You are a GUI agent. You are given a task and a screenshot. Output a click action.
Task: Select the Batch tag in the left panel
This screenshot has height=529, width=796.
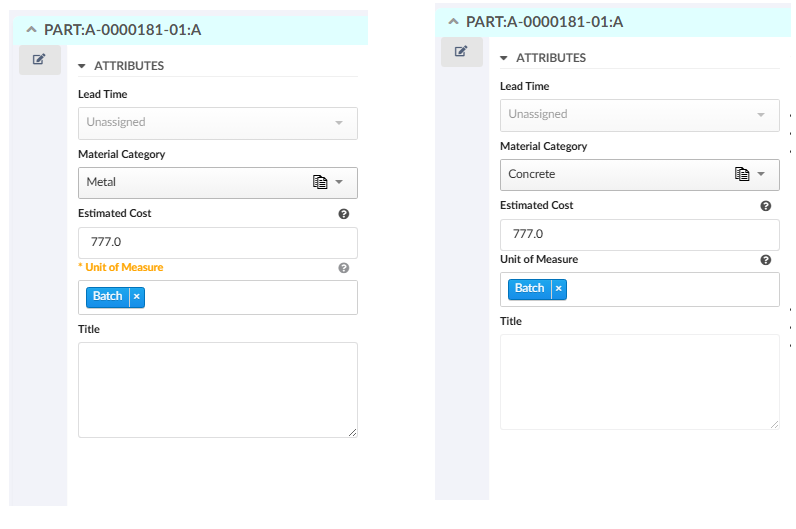coord(108,297)
